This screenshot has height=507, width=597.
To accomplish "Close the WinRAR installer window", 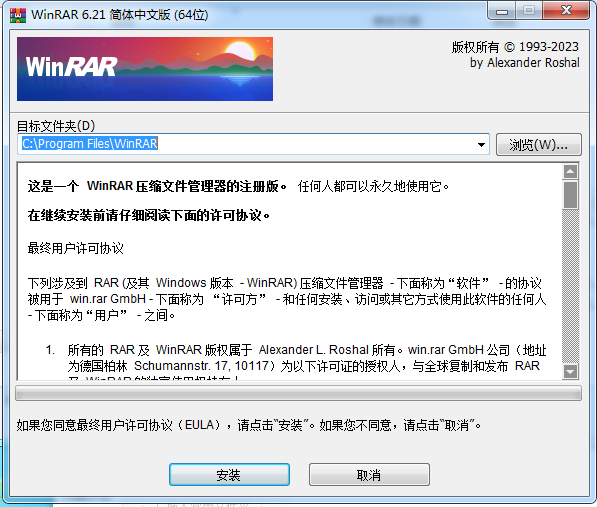I will coord(566,11).
